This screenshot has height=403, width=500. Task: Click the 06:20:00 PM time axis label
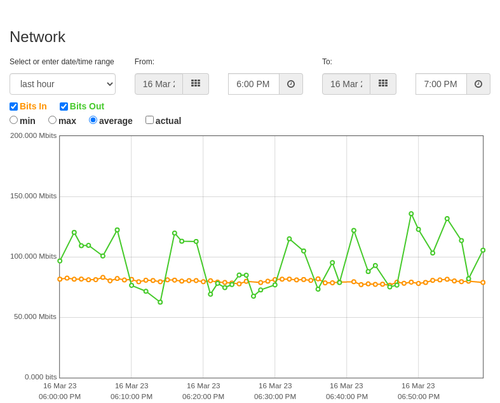(203, 397)
